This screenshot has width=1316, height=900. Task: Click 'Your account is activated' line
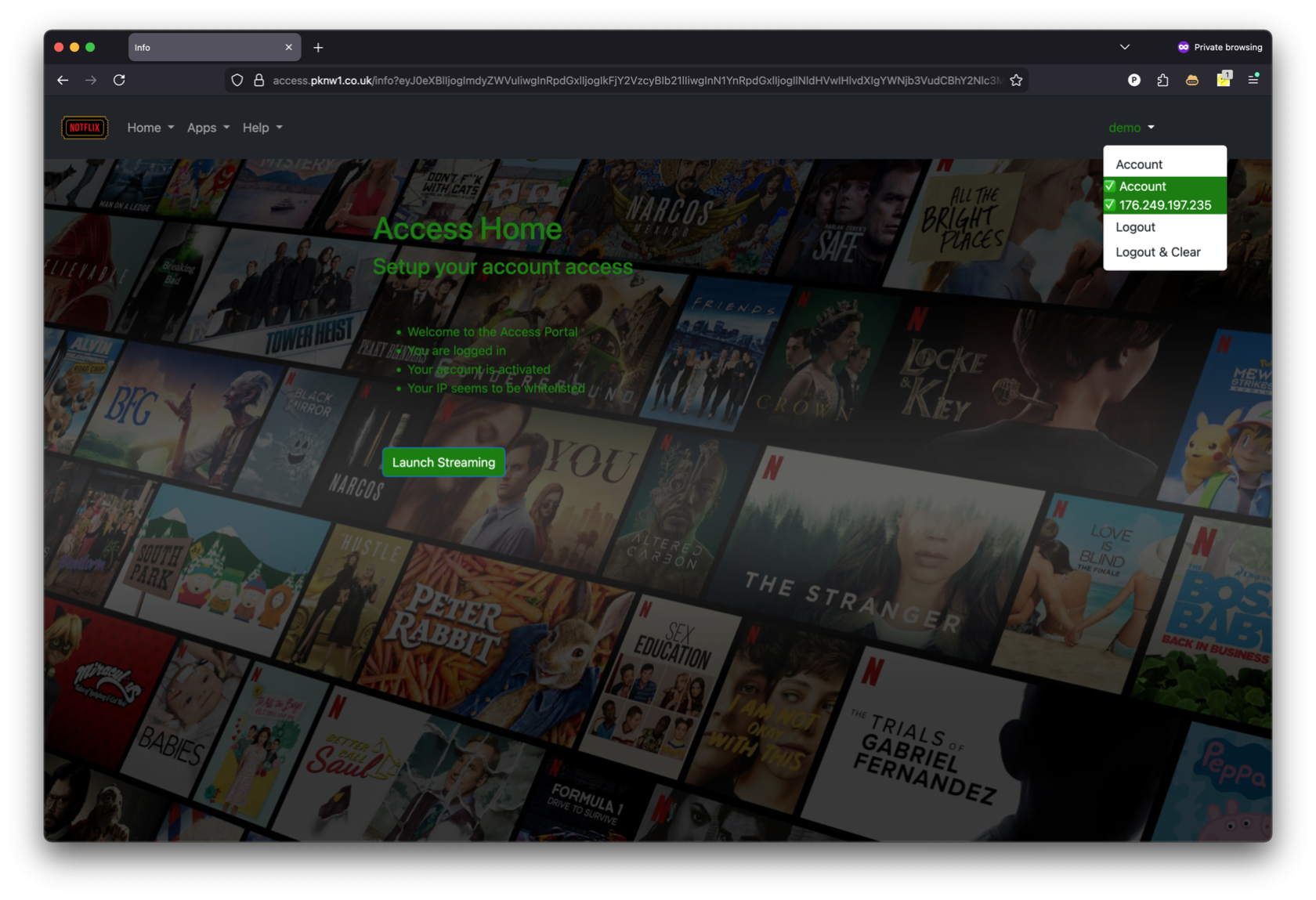click(479, 370)
